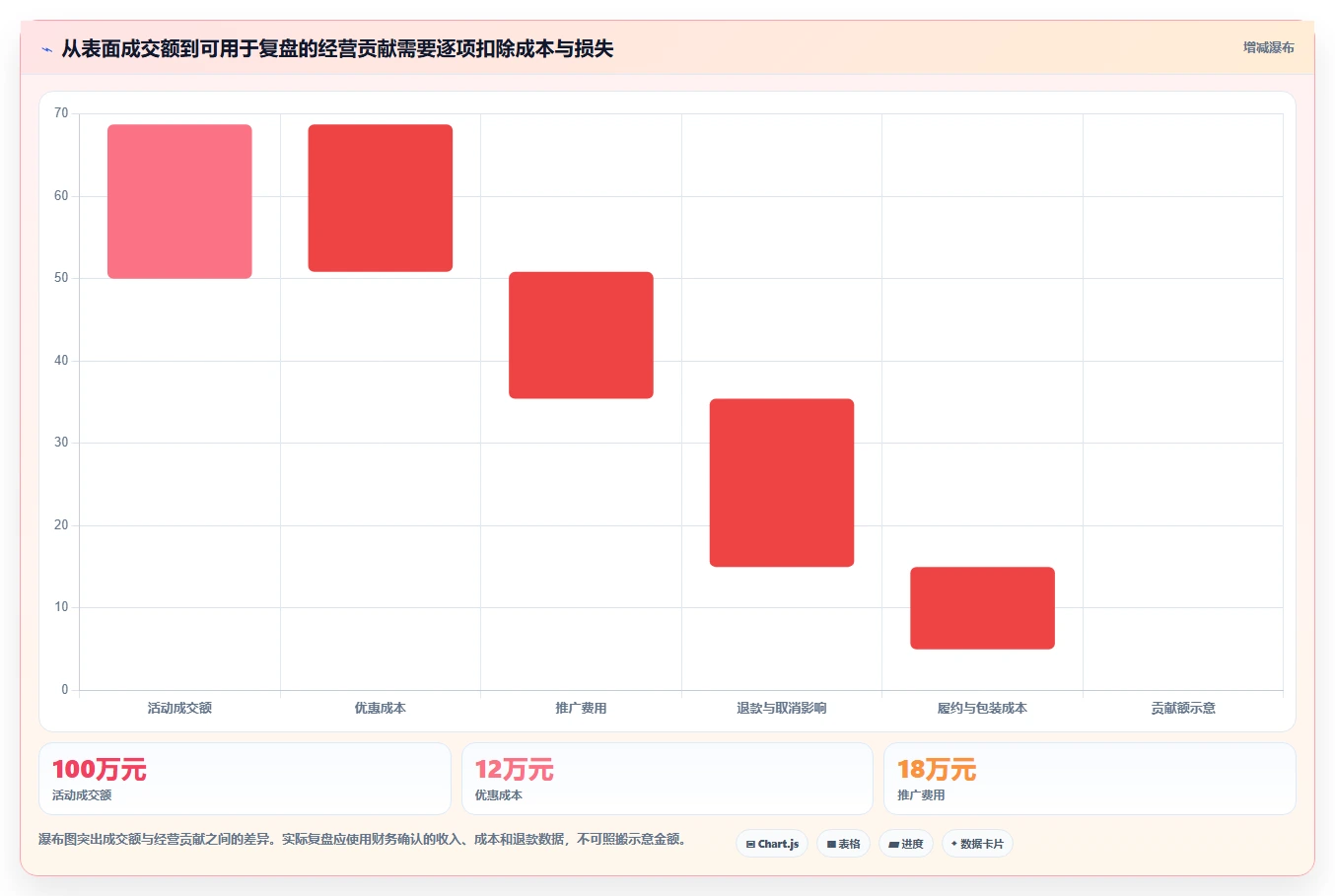Click the 推广费用 red bar
Image resolution: width=1335 pixels, height=896 pixels.
tap(581, 335)
